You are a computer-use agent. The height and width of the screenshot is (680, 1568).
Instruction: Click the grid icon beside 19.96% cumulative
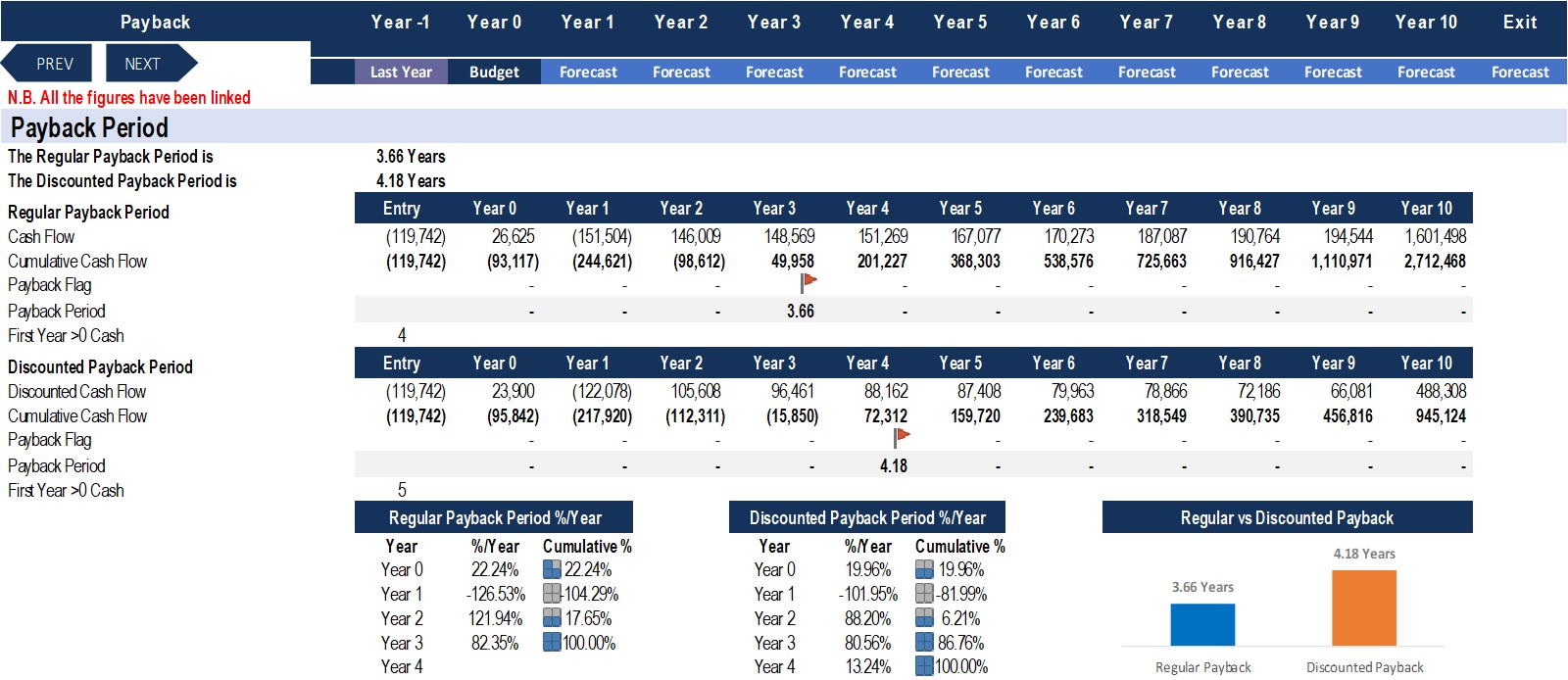click(924, 569)
